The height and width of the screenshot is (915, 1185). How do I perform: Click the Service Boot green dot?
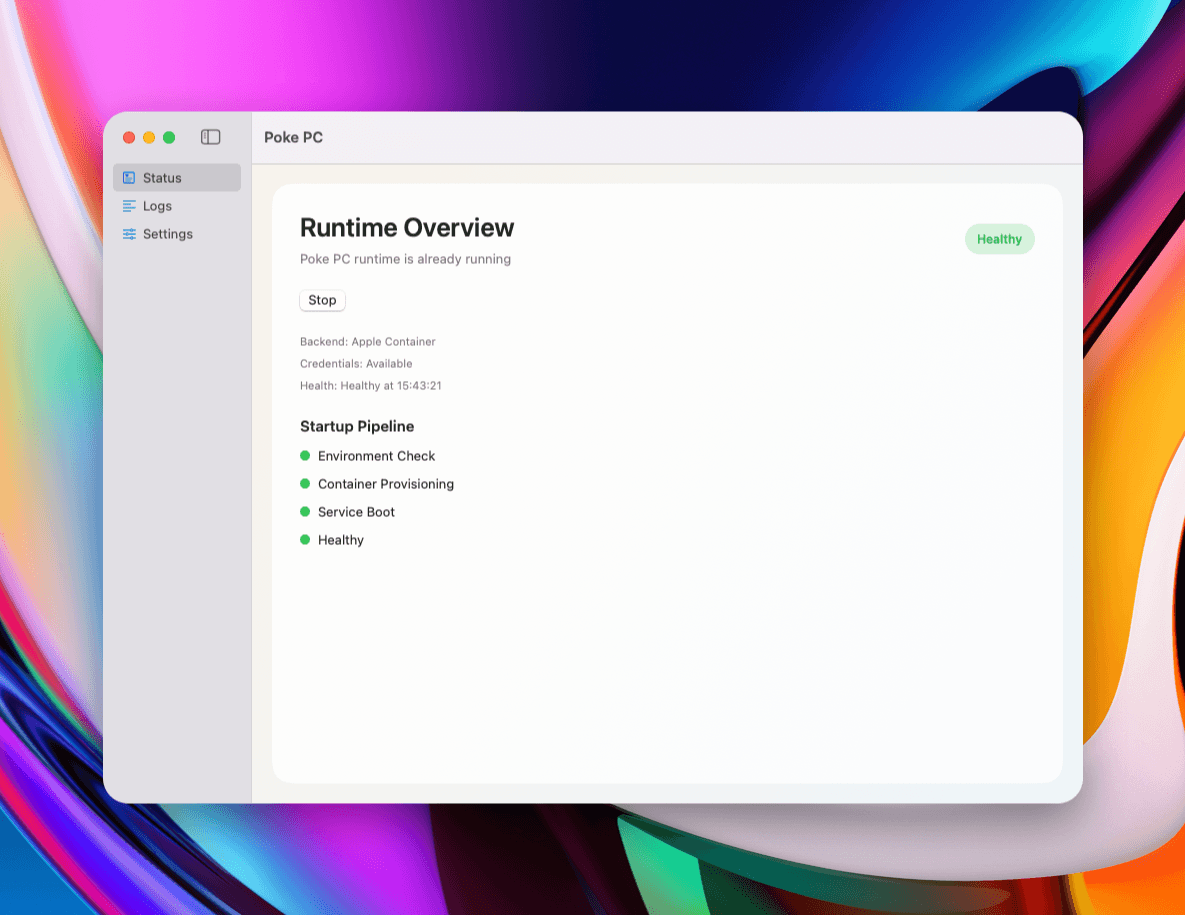click(x=305, y=511)
